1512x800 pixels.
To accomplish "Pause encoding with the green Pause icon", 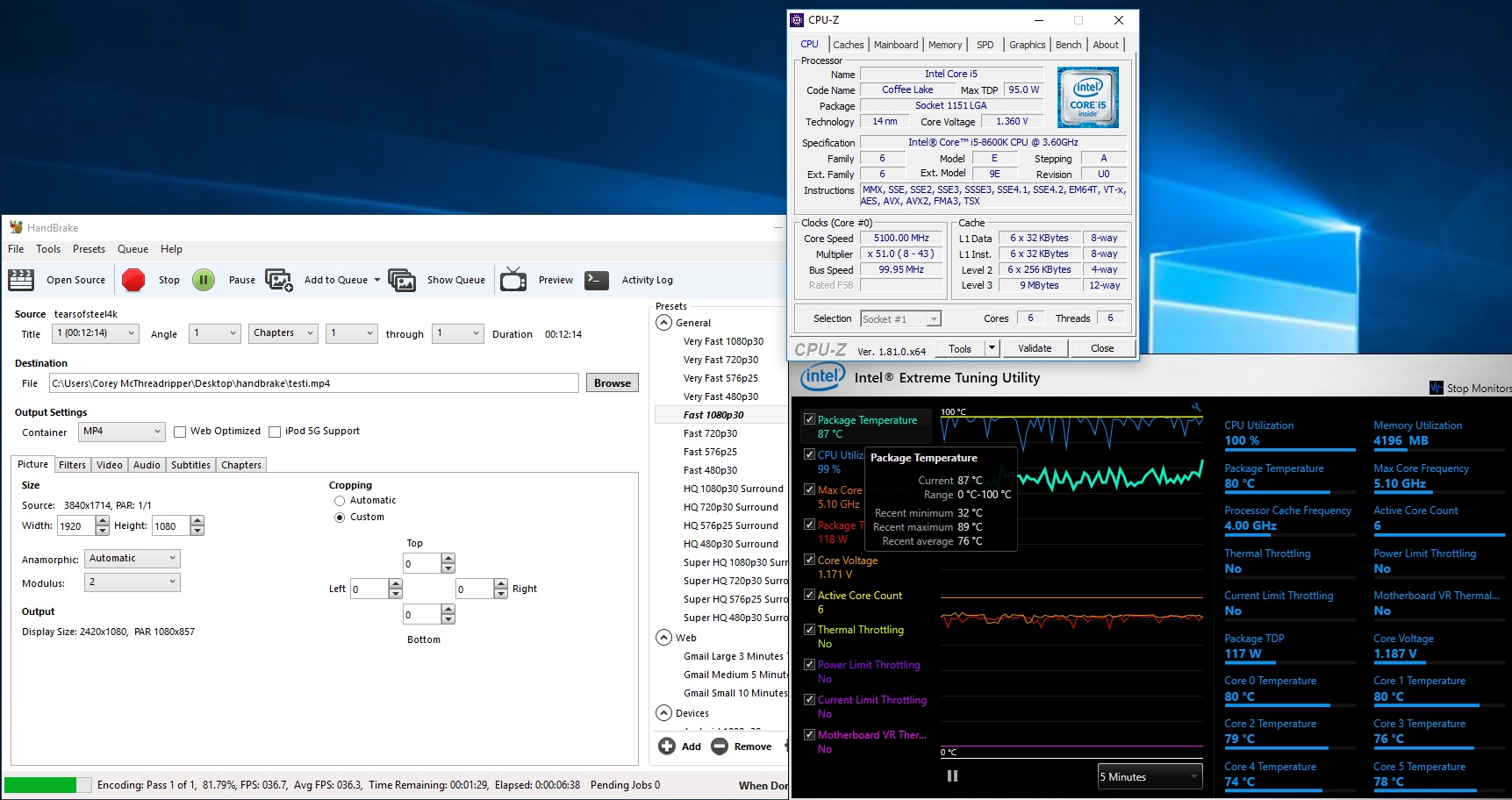I will [x=204, y=280].
